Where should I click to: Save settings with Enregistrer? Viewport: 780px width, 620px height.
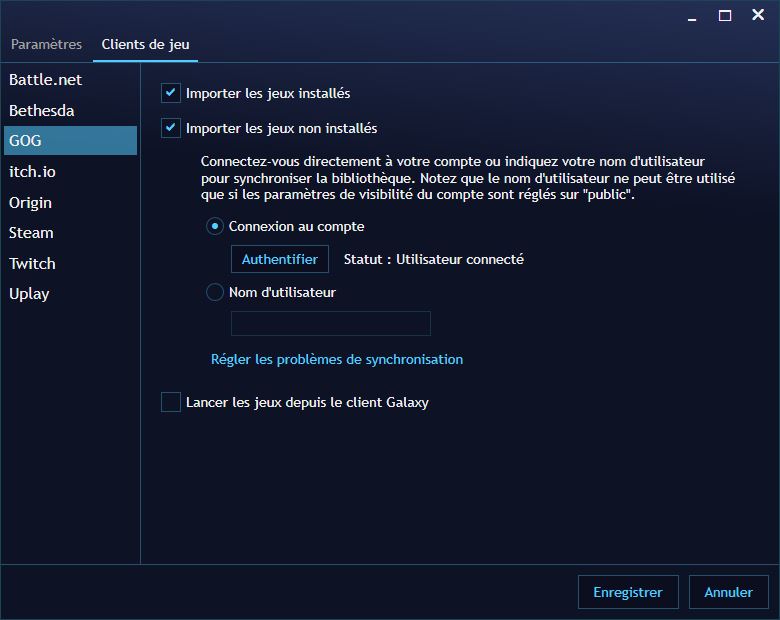click(x=628, y=592)
